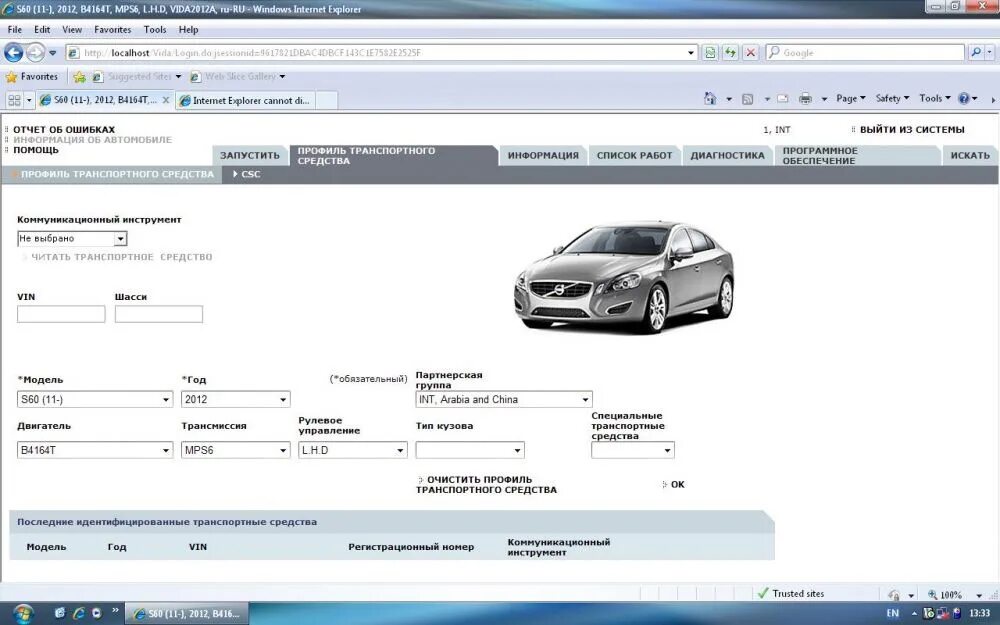Open the Quick Tabs grid icon
Image resolution: width=1000 pixels, height=625 pixels.
[x=14, y=100]
